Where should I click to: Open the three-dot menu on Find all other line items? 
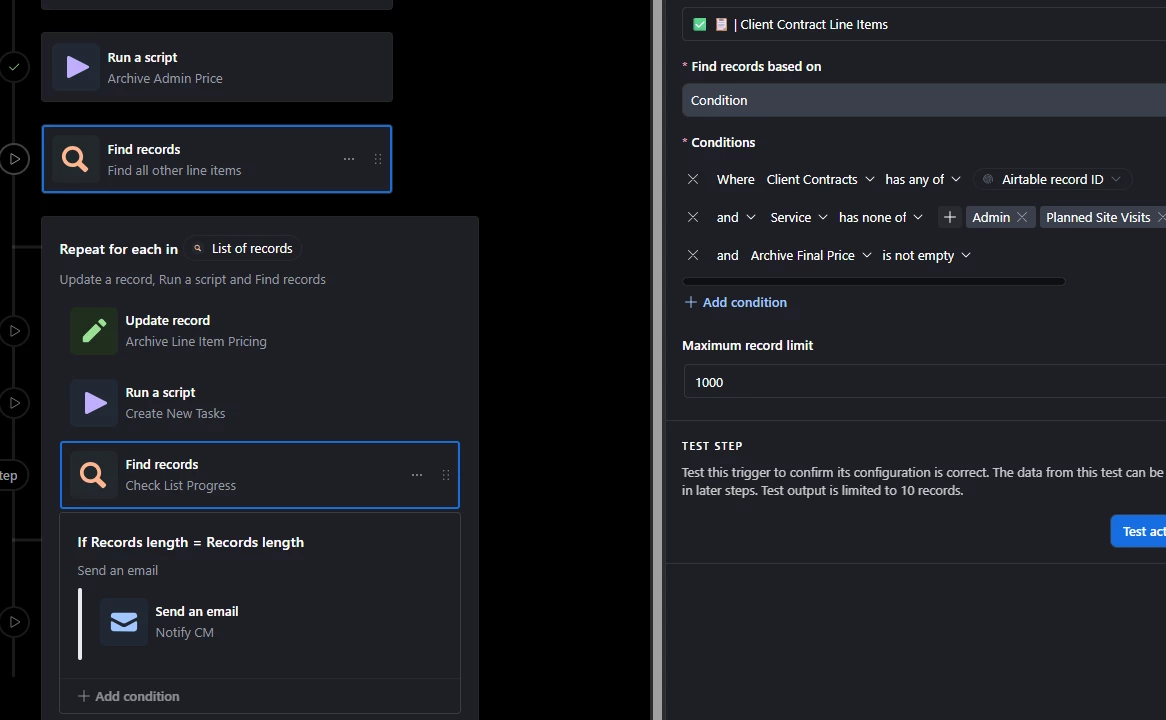coord(349,159)
